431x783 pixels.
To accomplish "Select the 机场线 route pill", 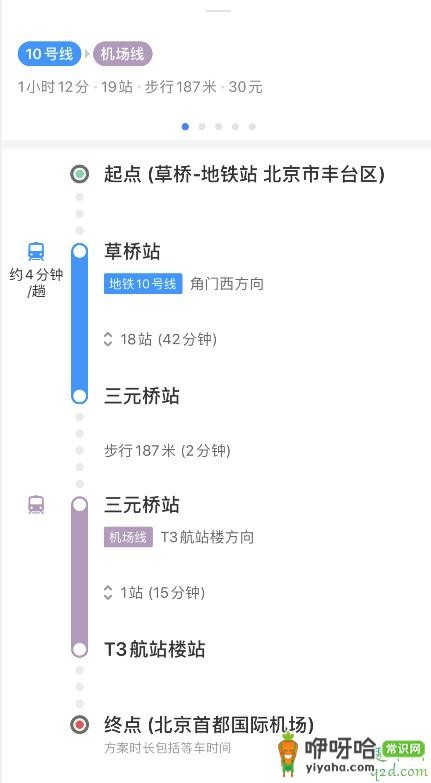I will (122, 53).
